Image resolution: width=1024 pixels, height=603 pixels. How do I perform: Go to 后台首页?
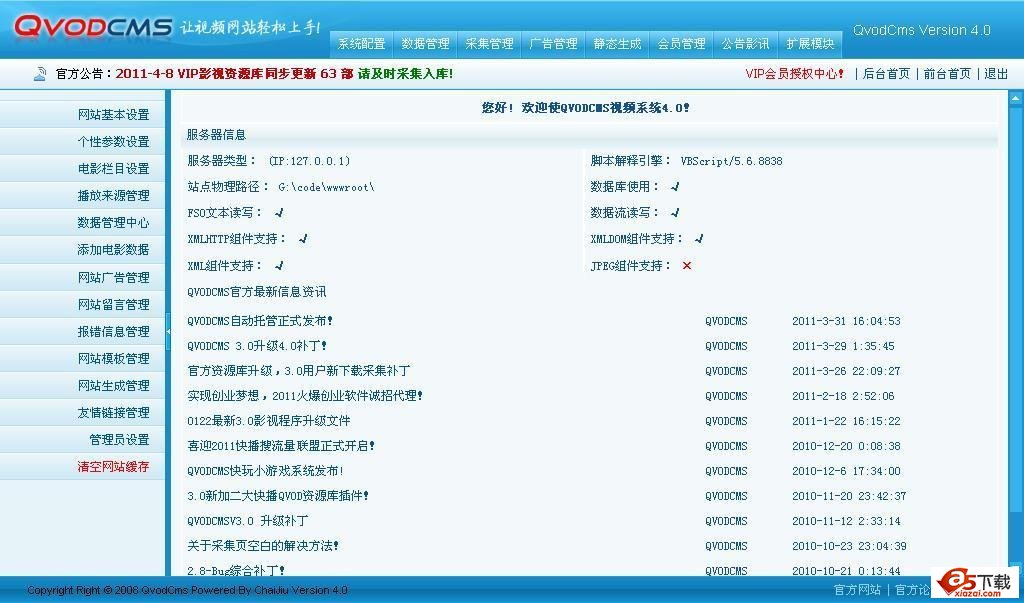point(886,74)
